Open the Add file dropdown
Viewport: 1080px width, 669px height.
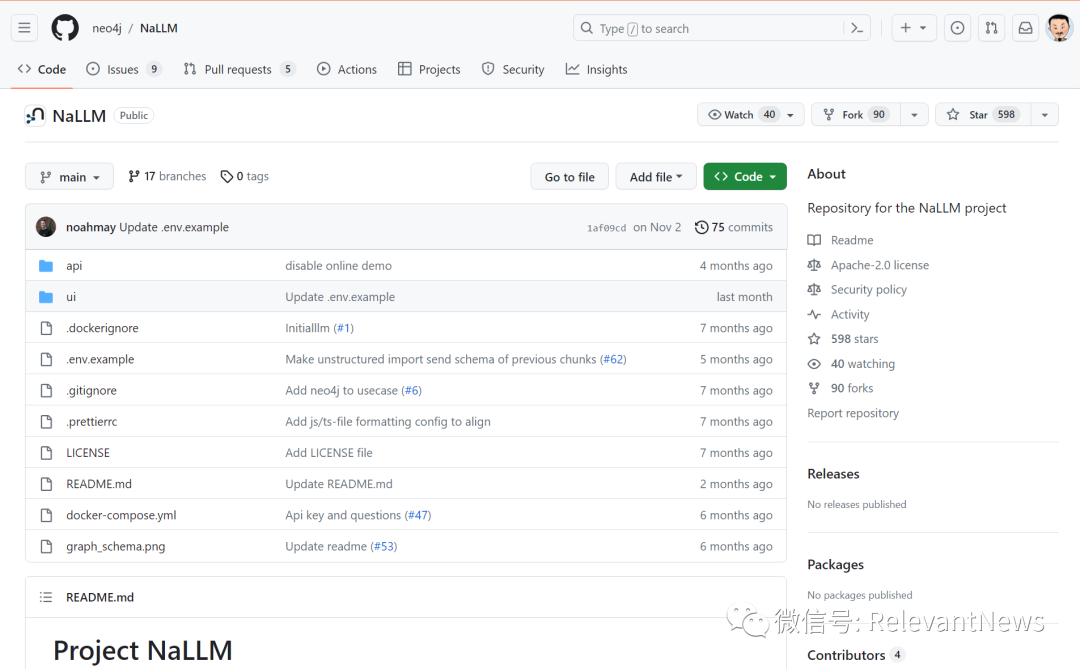[x=656, y=177]
